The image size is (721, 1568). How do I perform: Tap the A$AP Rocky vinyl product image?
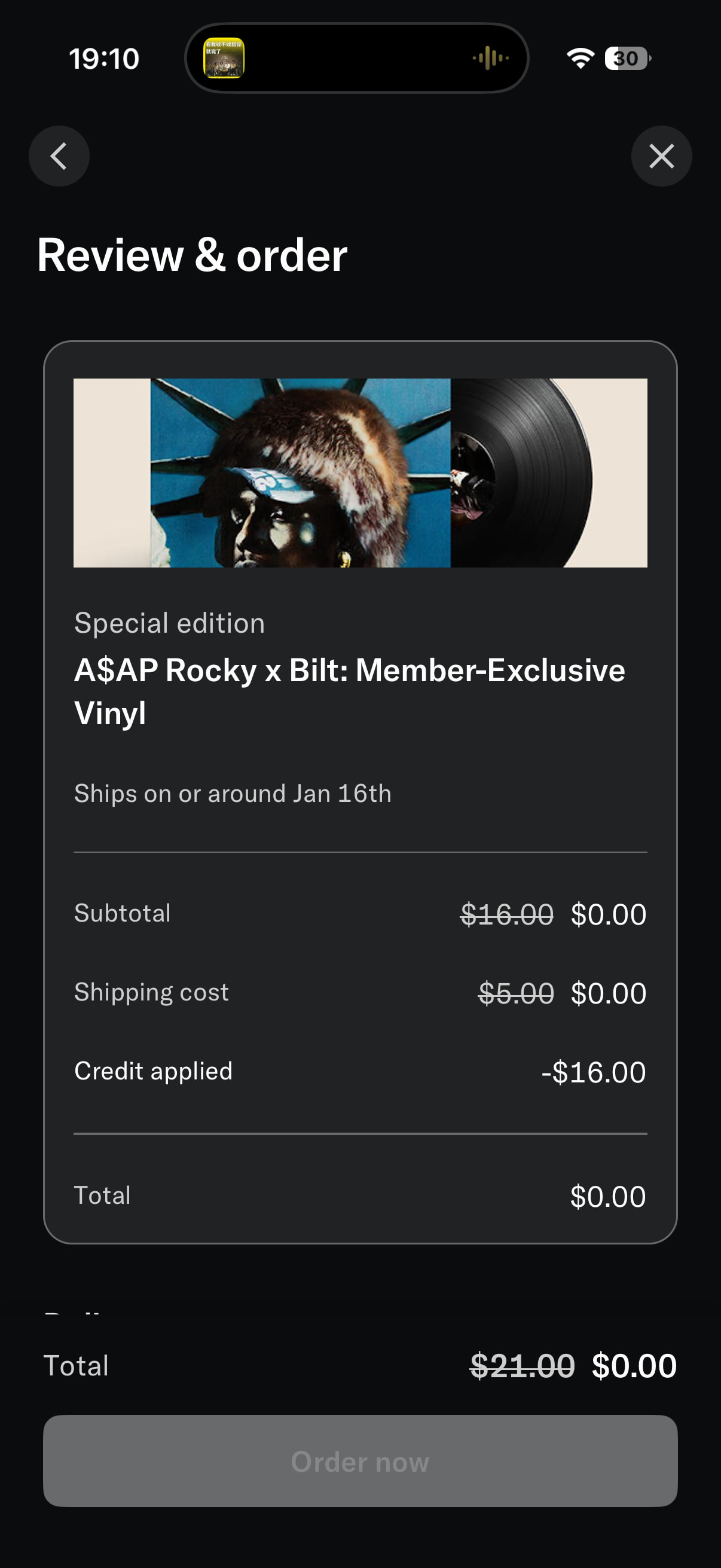(360, 473)
